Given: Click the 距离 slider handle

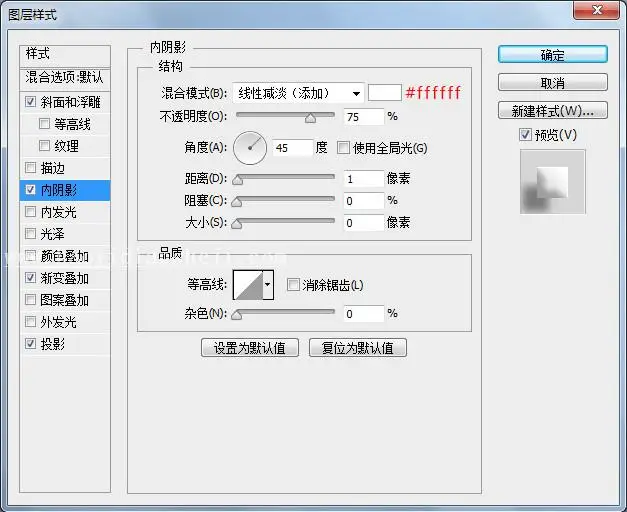Looking at the screenshot, I should click(238, 180).
